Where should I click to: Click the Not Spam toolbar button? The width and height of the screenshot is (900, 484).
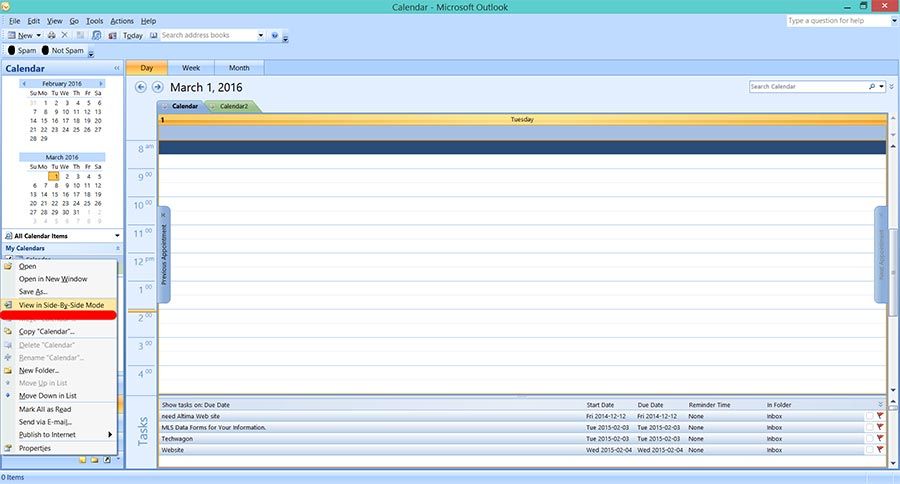[63, 51]
